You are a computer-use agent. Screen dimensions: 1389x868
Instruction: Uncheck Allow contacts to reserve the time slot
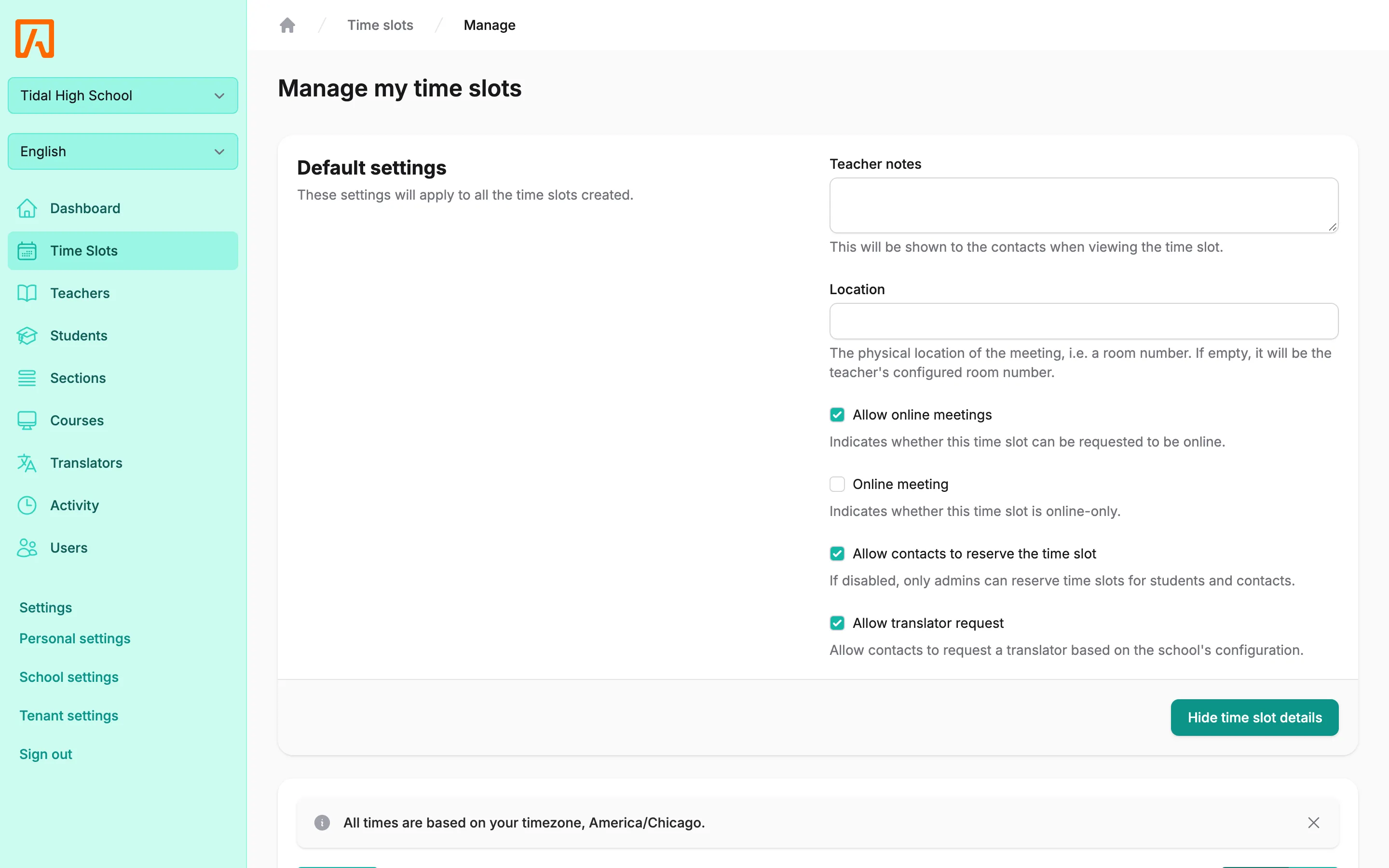837,554
